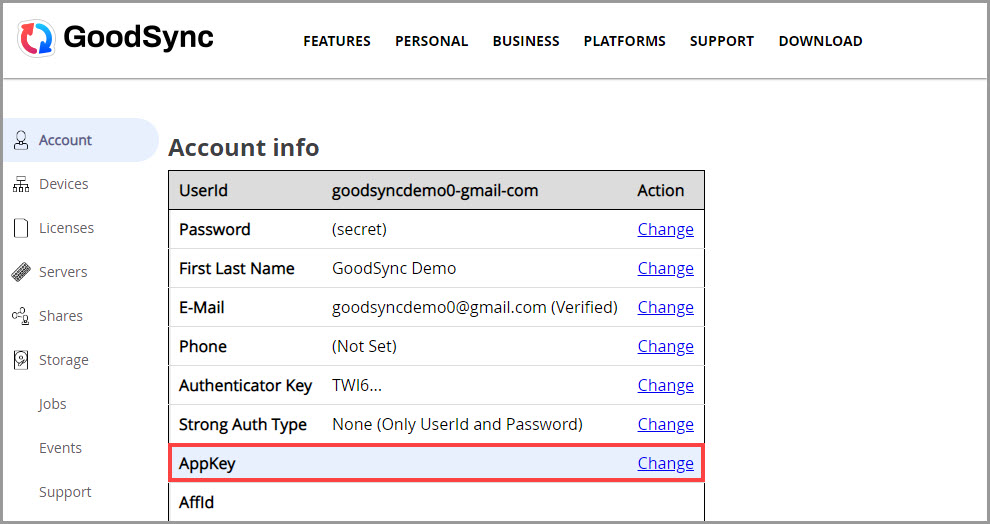The width and height of the screenshot is (990, 524).
Task: Select the 'goodsyncdemo0-gmail-com' UserId value
Action: (x=435, y=191)
